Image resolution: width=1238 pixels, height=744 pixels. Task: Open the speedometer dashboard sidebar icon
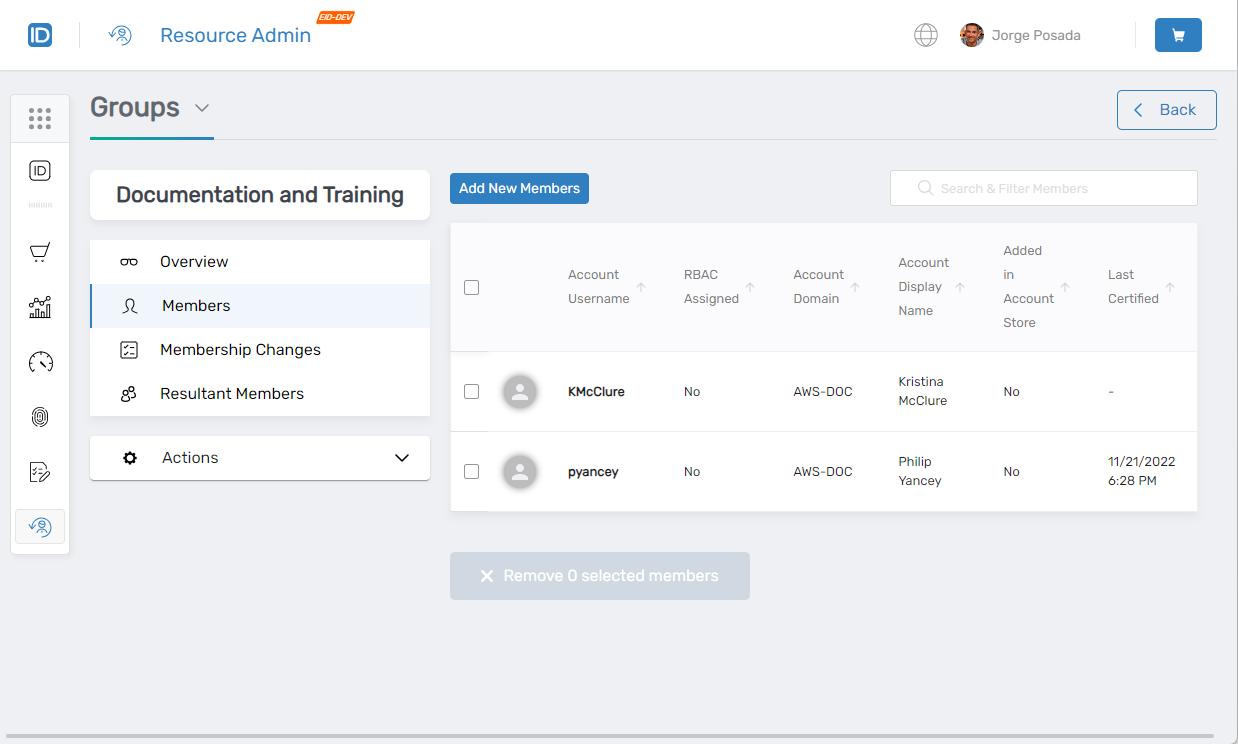[40, 362]
